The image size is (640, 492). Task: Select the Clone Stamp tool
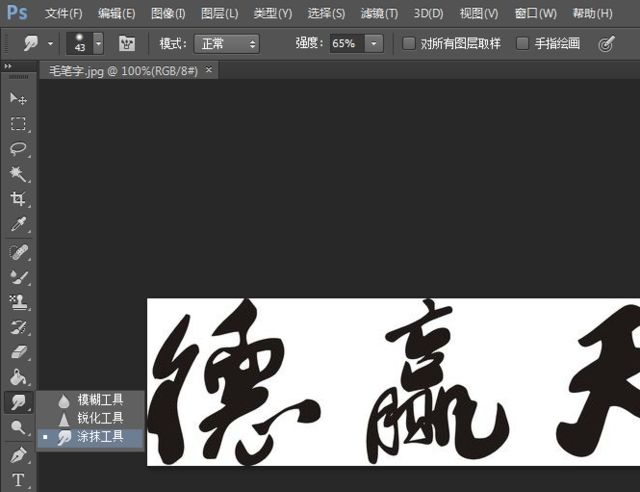point(18,301)
